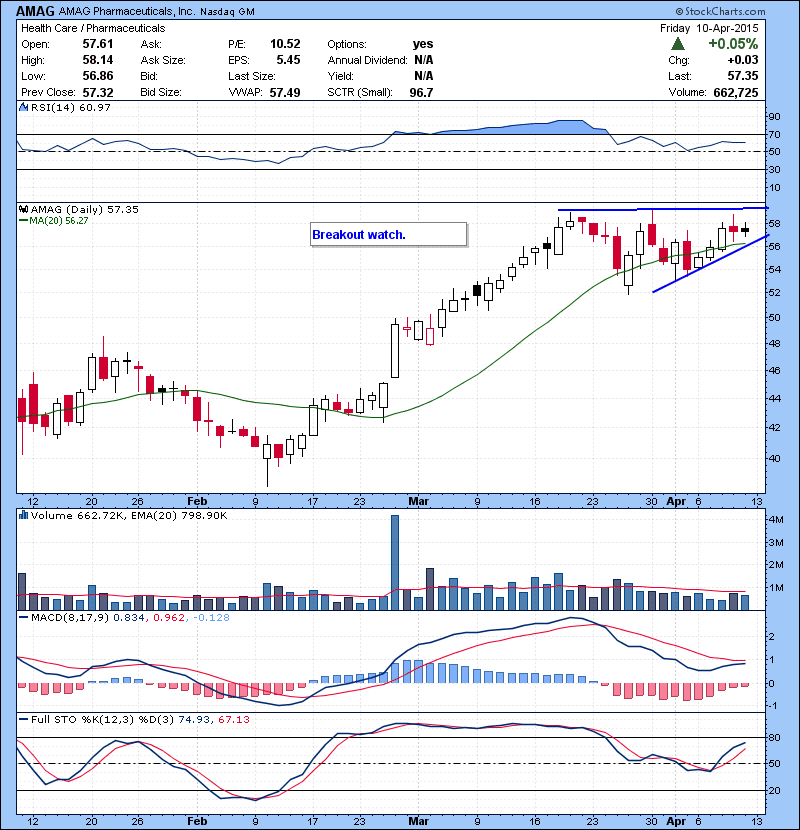Select the Last price value 57.35 in header

click(743, 76)
